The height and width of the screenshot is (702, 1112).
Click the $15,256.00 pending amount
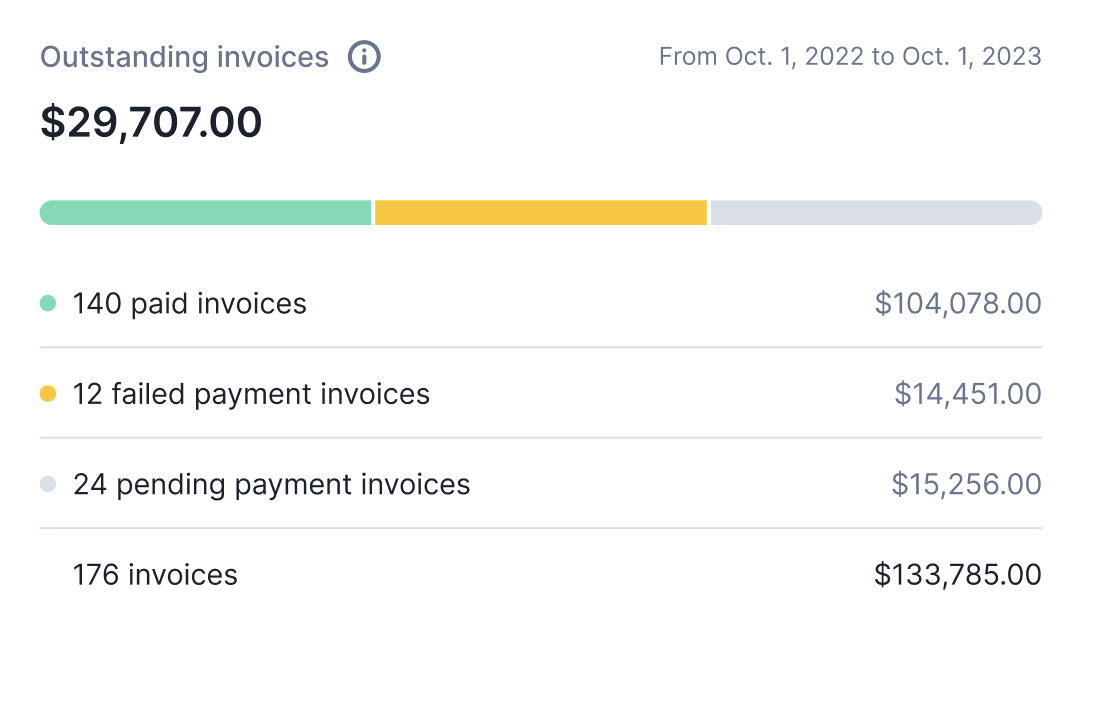(x=966, y=485)
